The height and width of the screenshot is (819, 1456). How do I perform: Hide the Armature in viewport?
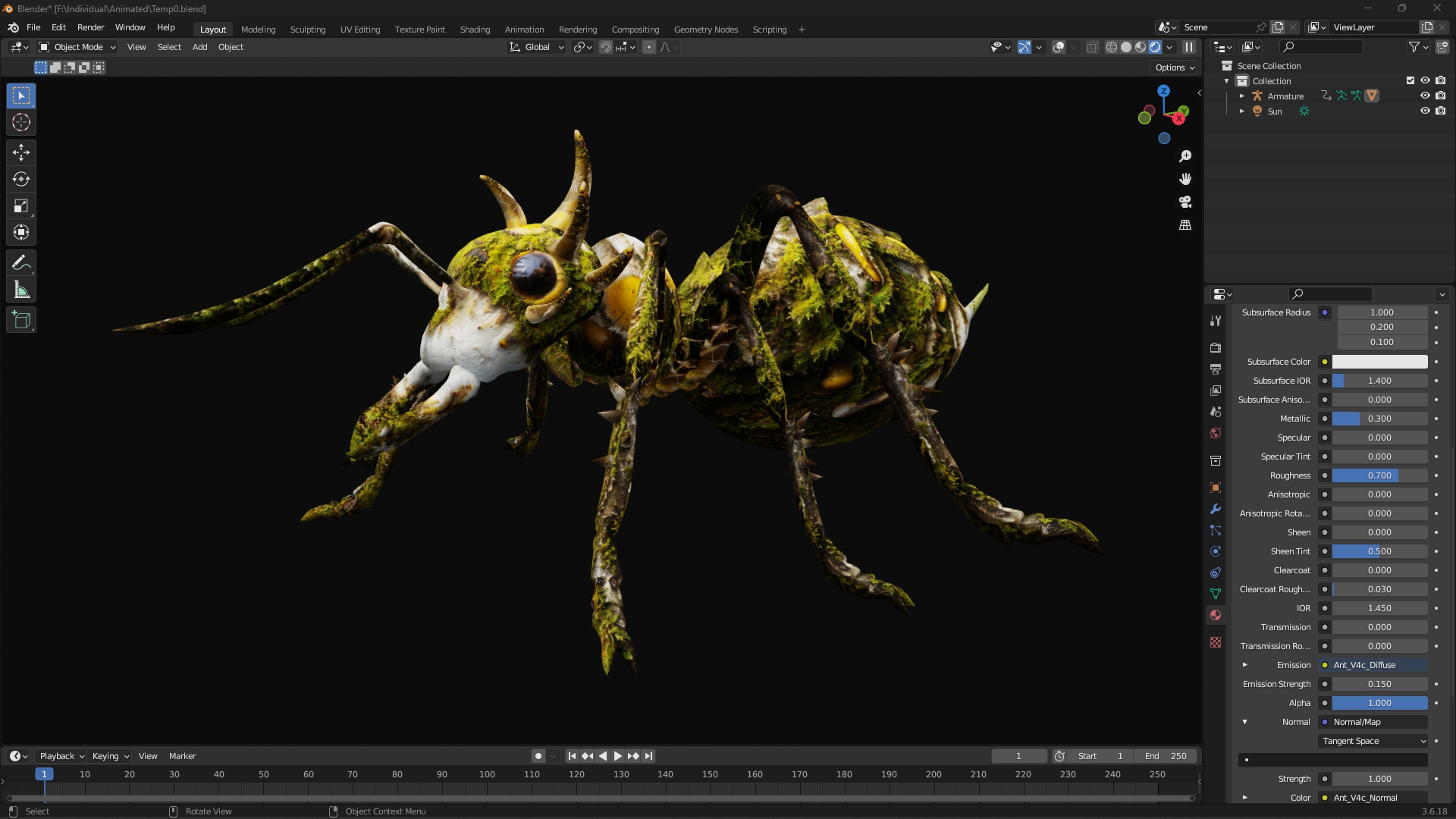[x=1425, y=96]
